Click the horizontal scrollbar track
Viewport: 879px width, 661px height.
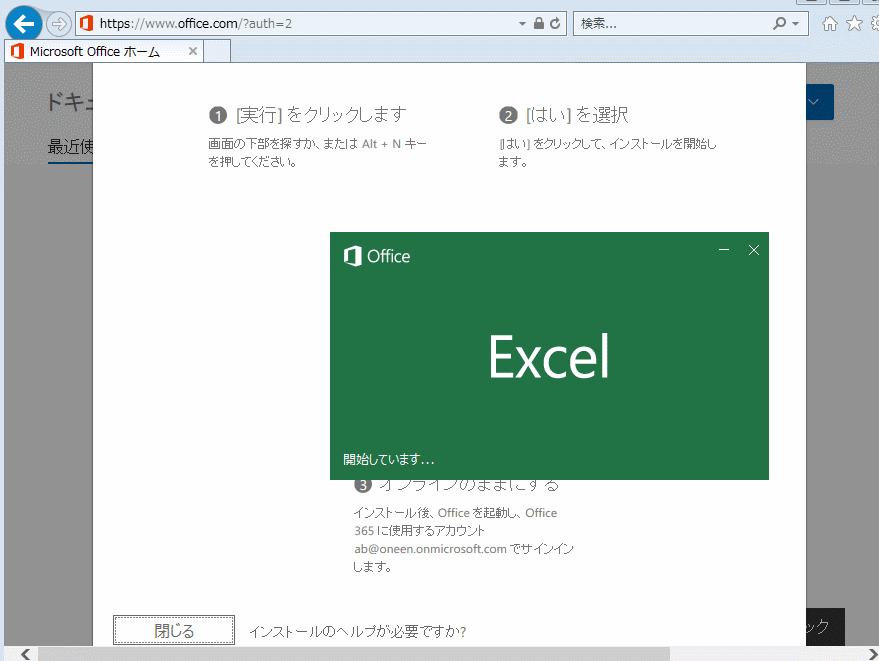click(x=448, y=654)
